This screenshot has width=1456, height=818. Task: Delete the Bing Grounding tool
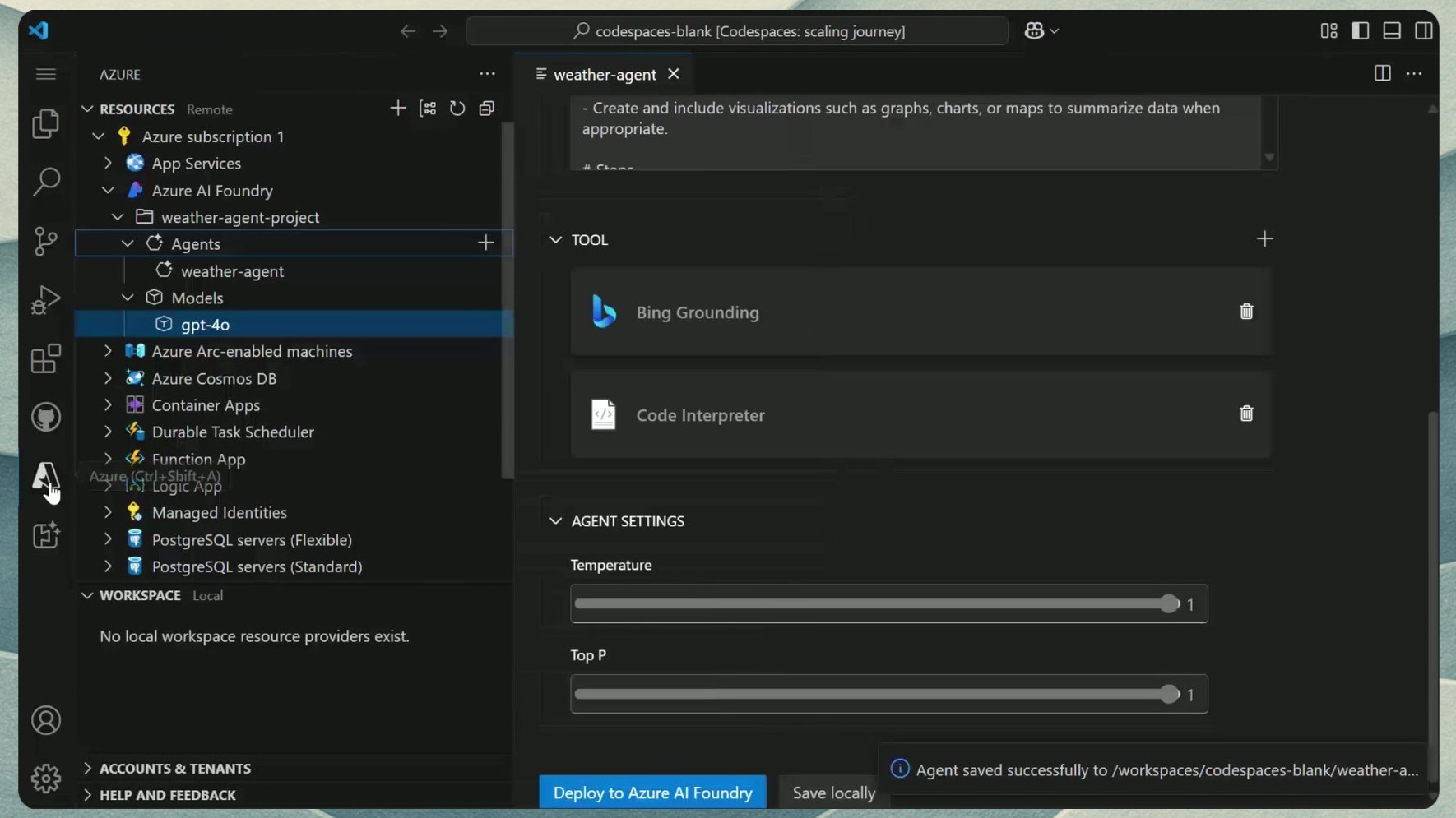pyautogui.click(x=1246, y=312)
